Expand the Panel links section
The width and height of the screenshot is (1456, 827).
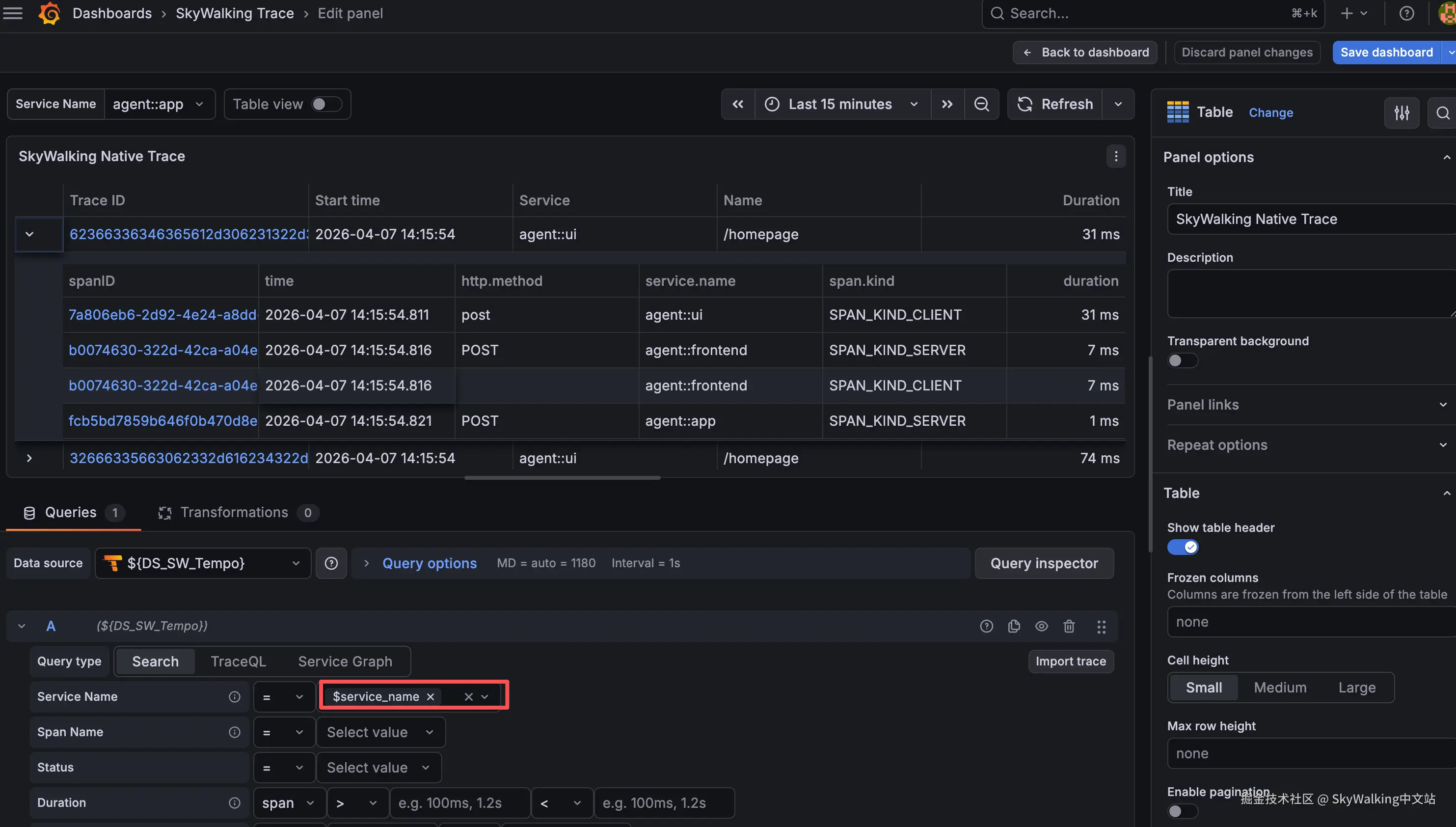click(1306, 404)
